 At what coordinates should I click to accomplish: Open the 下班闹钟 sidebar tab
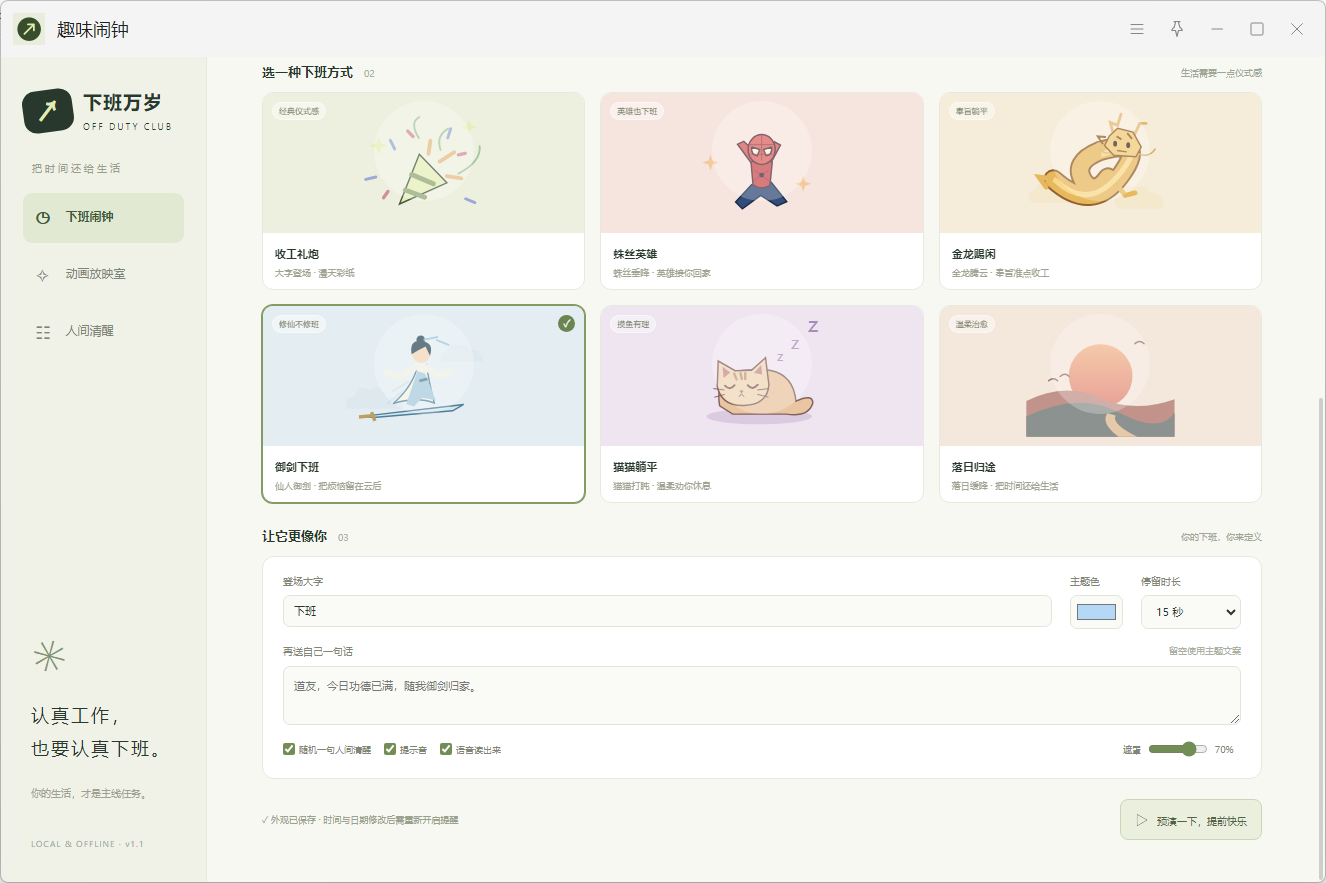pos(103,218)
